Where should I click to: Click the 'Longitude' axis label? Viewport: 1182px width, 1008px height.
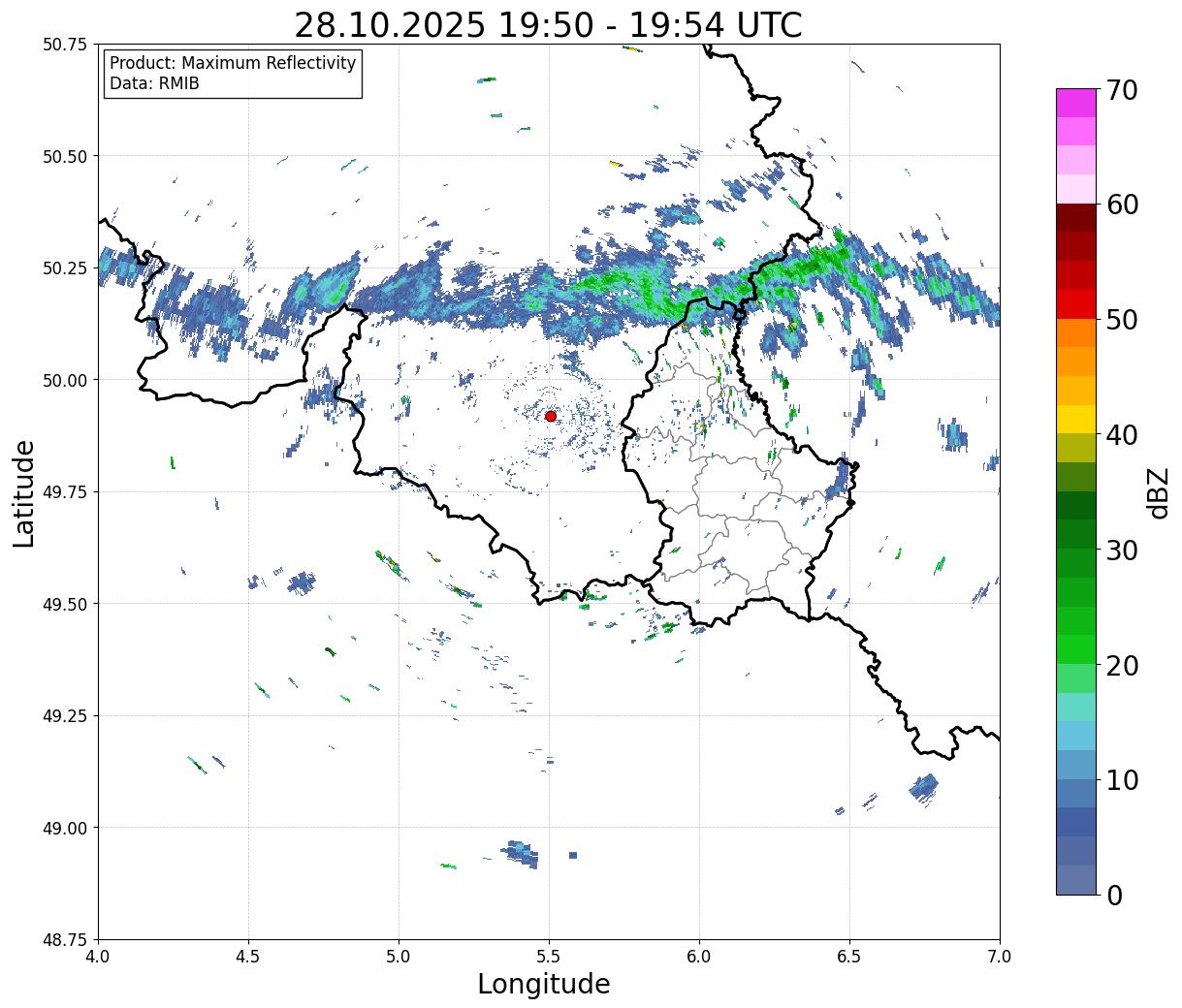click(x=544, y=984)
